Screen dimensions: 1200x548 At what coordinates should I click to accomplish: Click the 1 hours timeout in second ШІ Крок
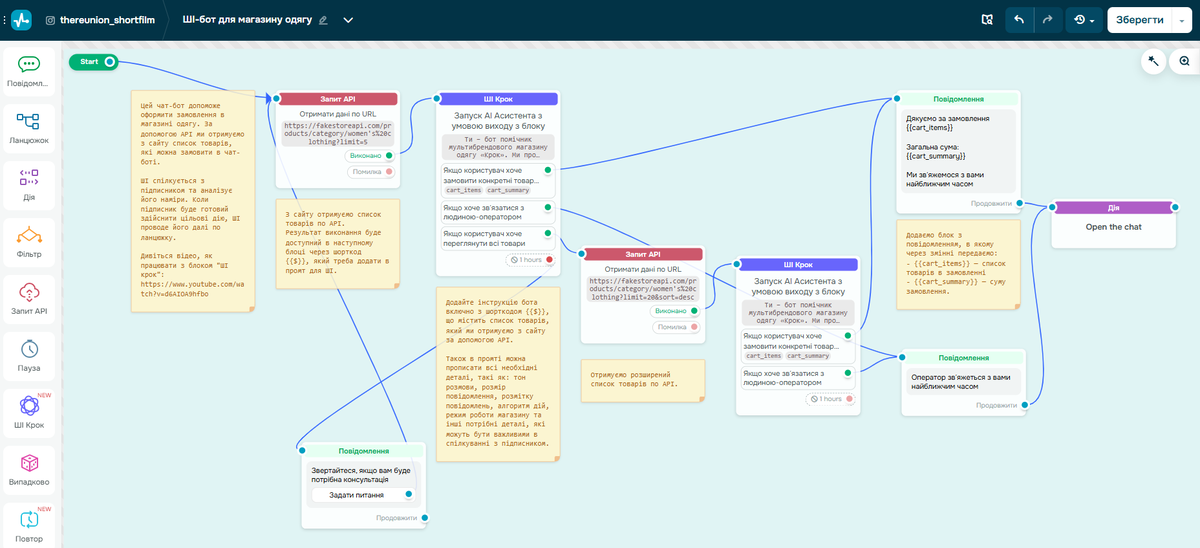tap(831, 399)
